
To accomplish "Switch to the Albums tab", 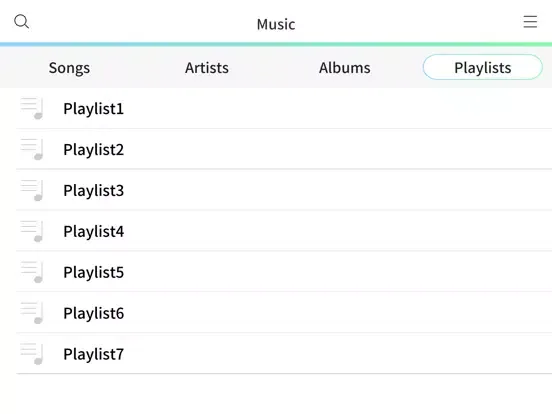I will coord(345,68).
